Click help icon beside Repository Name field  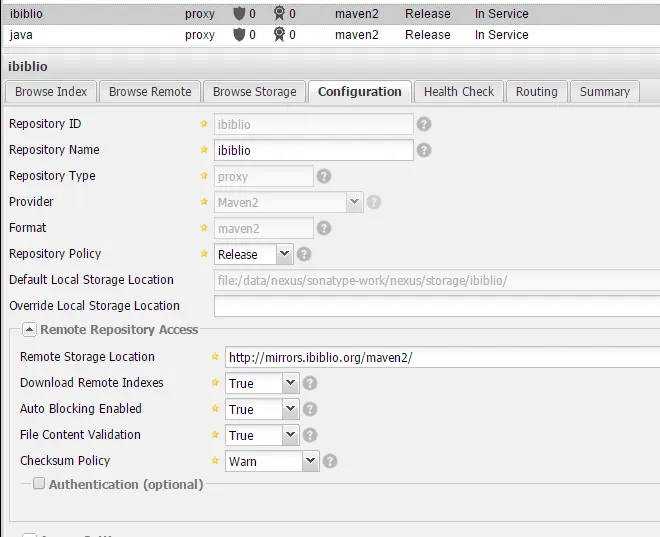[x=424, y=150]
